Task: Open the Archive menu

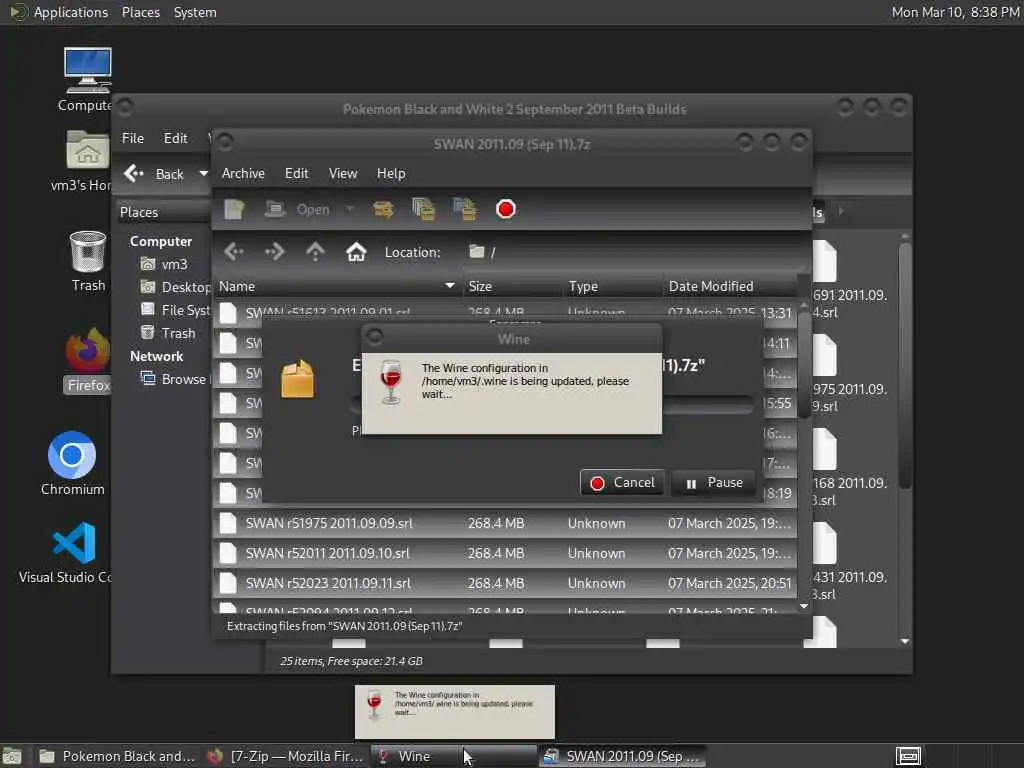Action: (243, 173)
